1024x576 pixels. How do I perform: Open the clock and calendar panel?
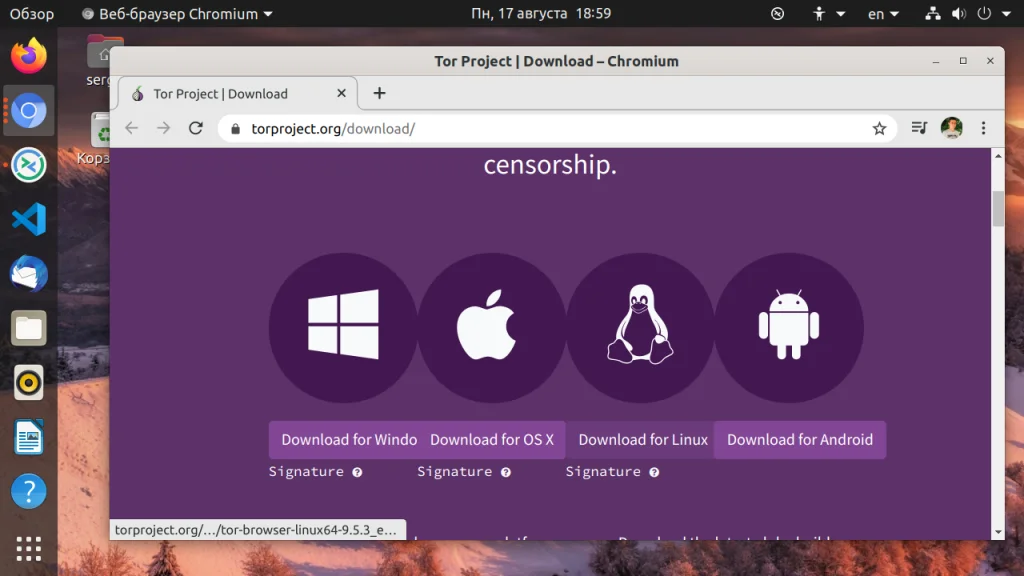(541, 14)
